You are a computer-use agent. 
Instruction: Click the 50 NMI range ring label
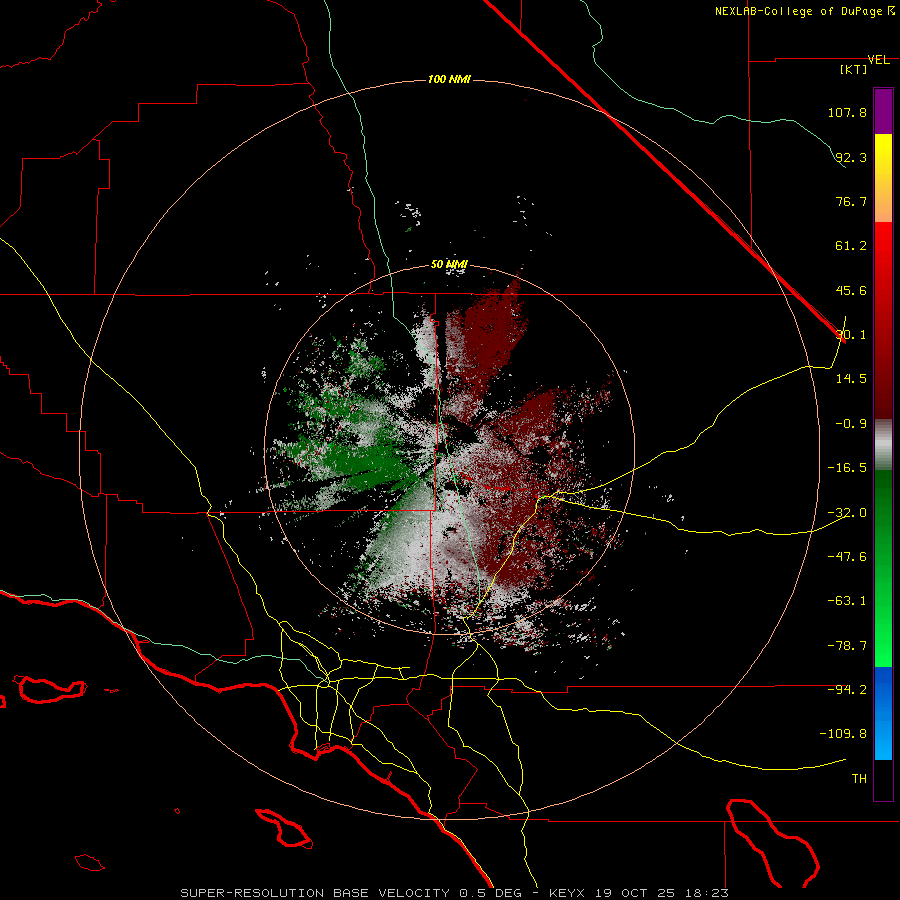click(x=449, y=265)
